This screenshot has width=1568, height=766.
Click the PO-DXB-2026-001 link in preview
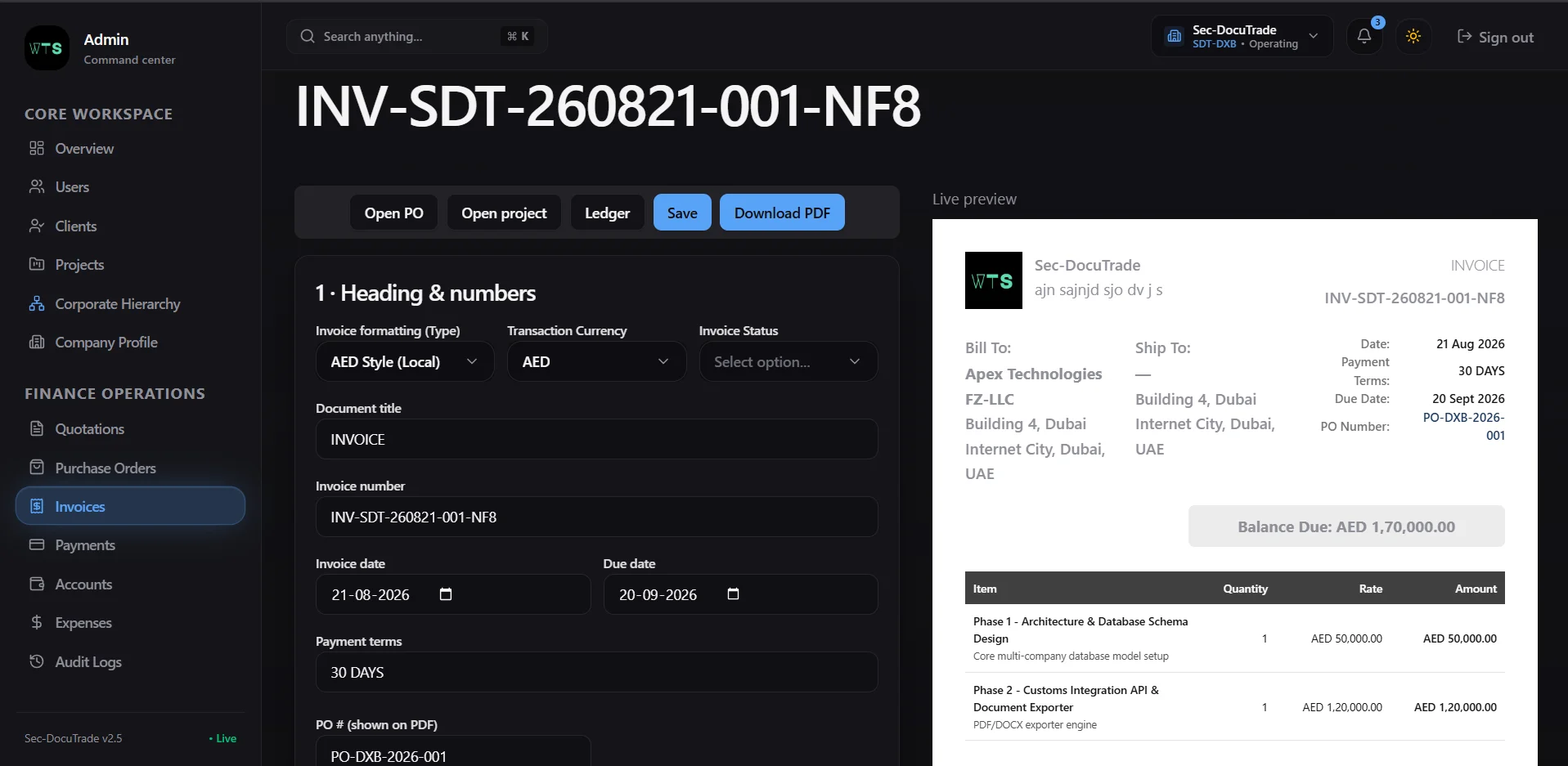coord(1463,426)
